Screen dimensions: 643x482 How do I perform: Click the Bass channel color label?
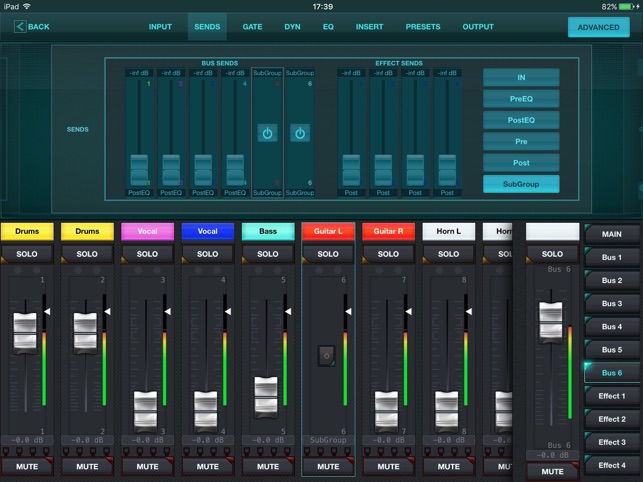[x=267, y=231]
